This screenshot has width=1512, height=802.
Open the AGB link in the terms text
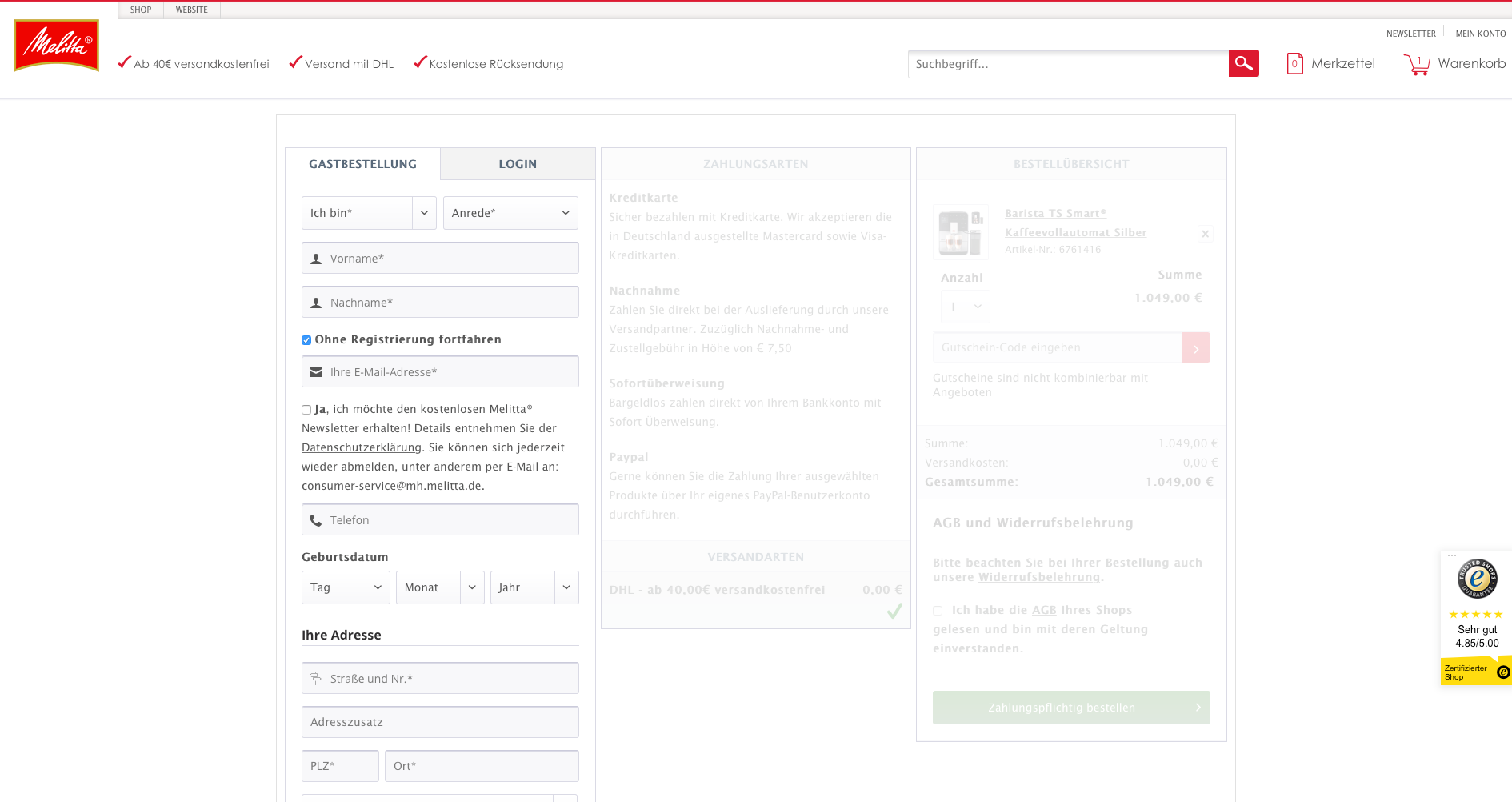tap(1044, 610)
